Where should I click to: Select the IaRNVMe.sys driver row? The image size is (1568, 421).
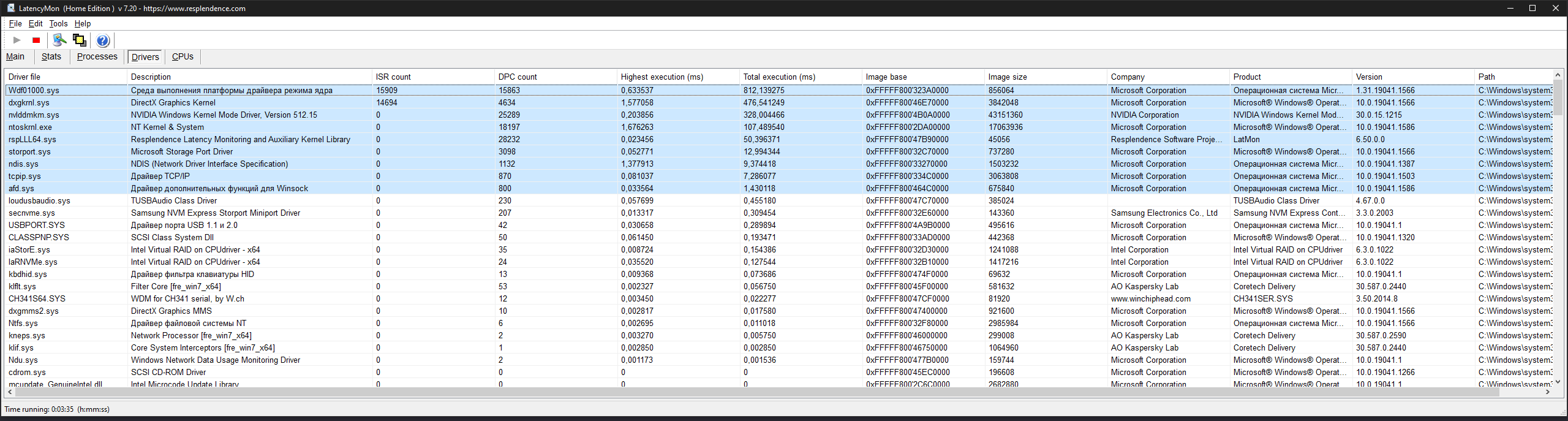tap(778, 262)
